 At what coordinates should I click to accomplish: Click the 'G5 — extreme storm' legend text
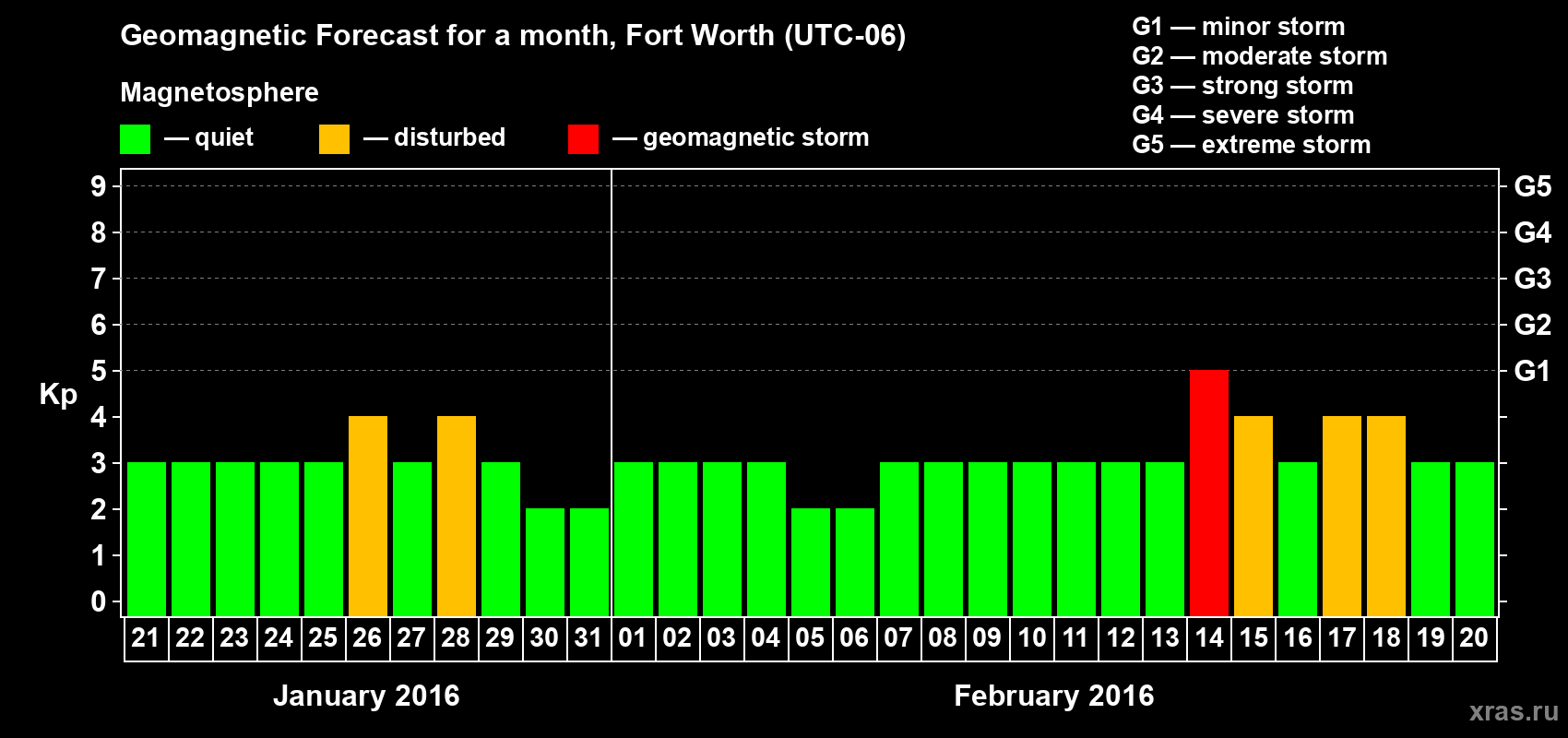point(1252,145)
